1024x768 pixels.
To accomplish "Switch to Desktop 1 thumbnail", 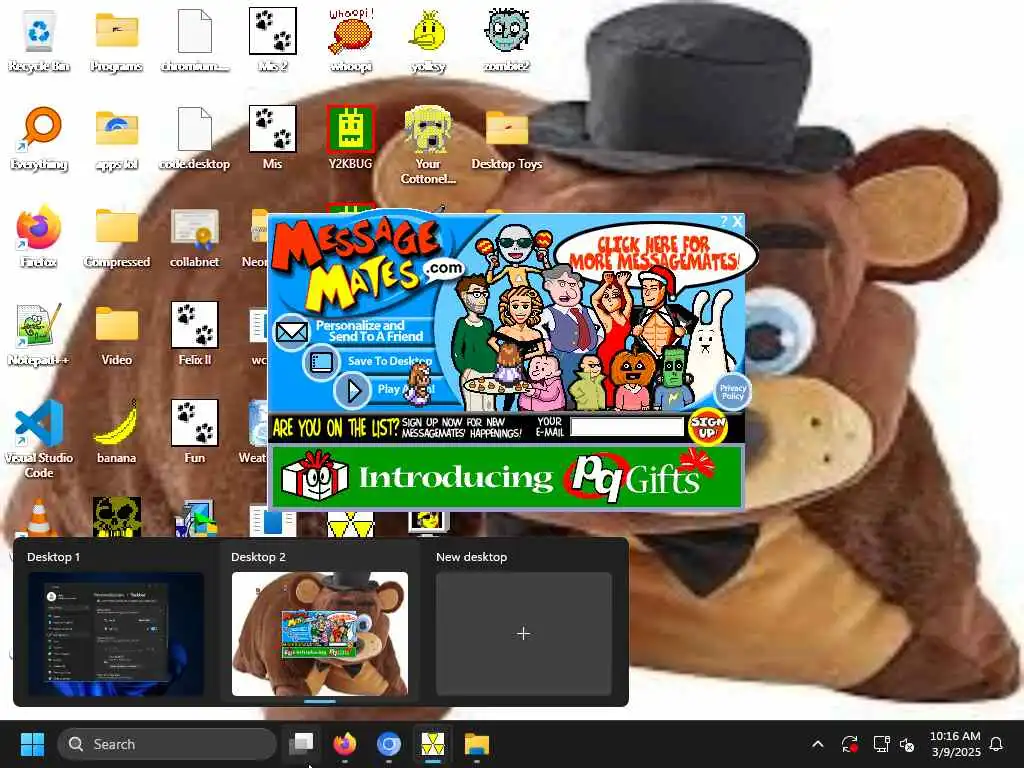I will click(116, 633).
